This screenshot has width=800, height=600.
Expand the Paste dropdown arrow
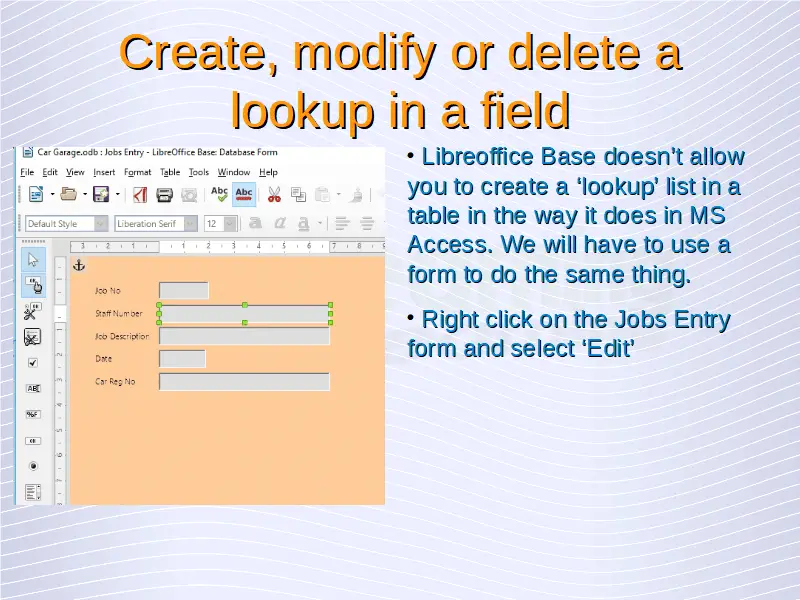click(338, 194)
